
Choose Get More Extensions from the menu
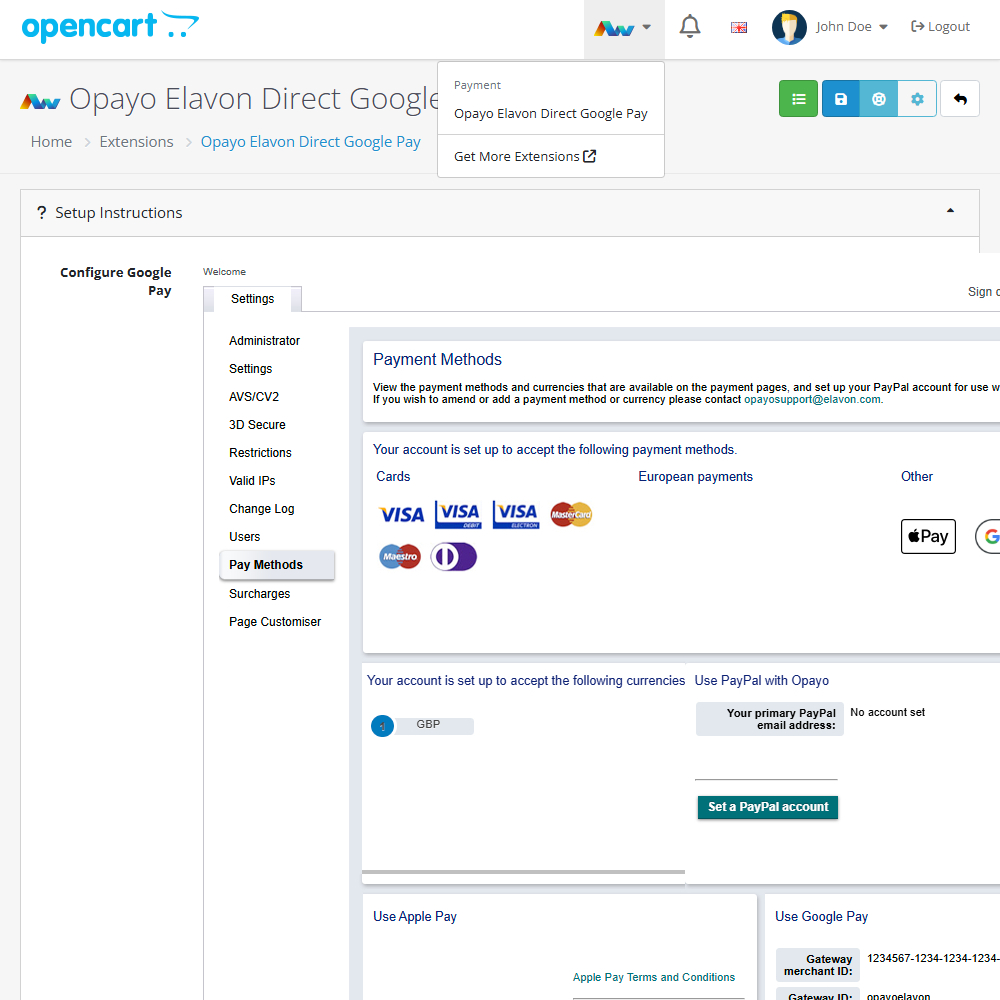524,157
